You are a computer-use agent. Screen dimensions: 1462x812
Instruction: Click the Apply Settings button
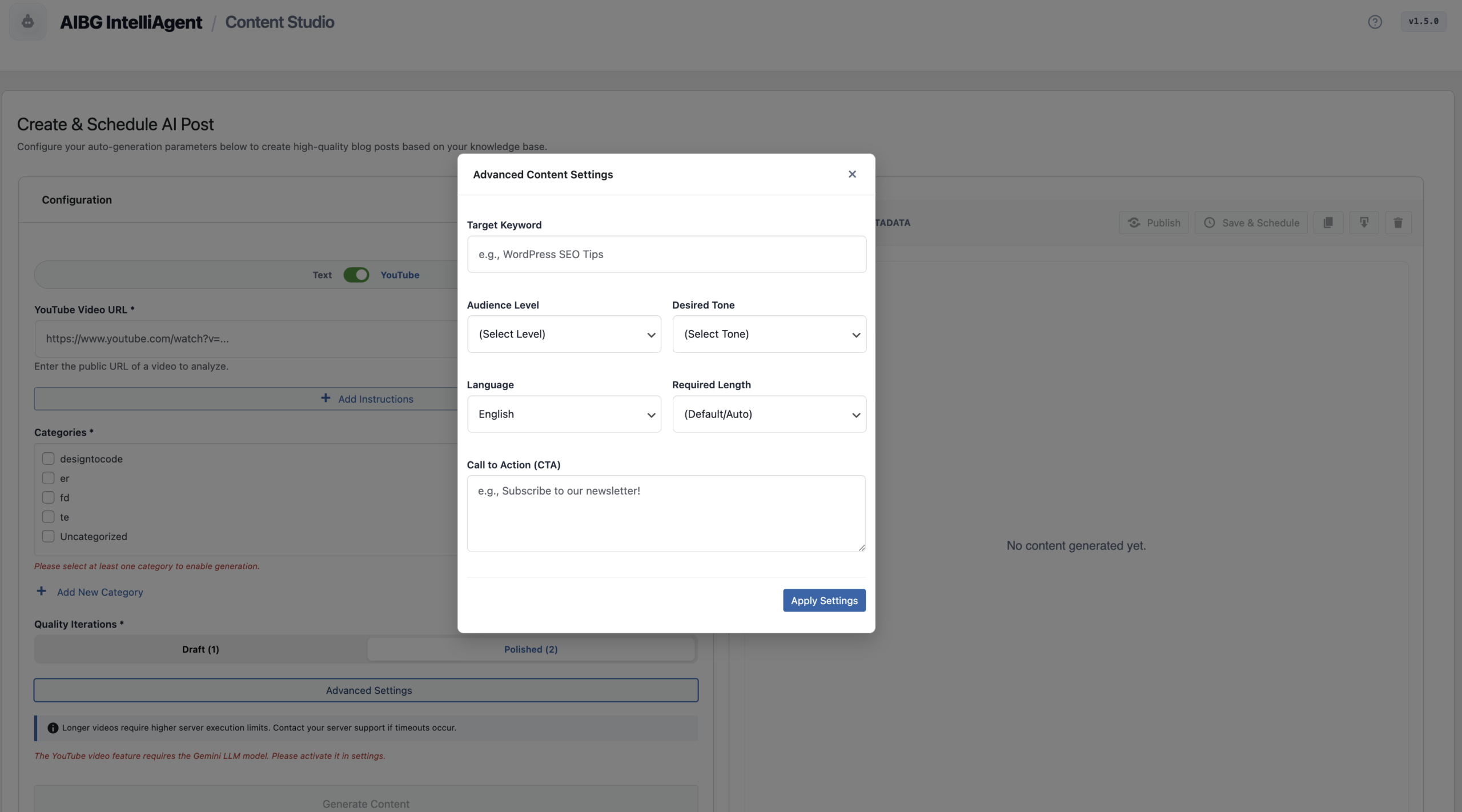[x=824, y=600]
